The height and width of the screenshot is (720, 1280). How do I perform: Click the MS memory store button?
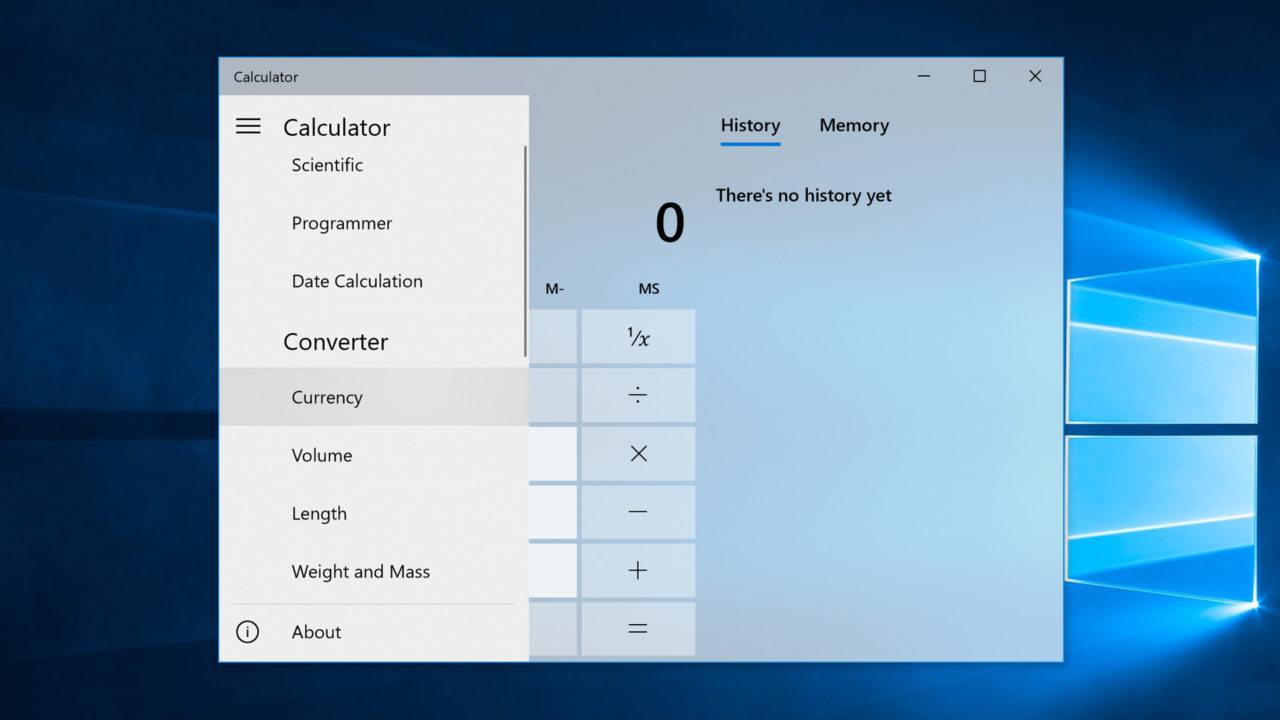pos(649,289)
